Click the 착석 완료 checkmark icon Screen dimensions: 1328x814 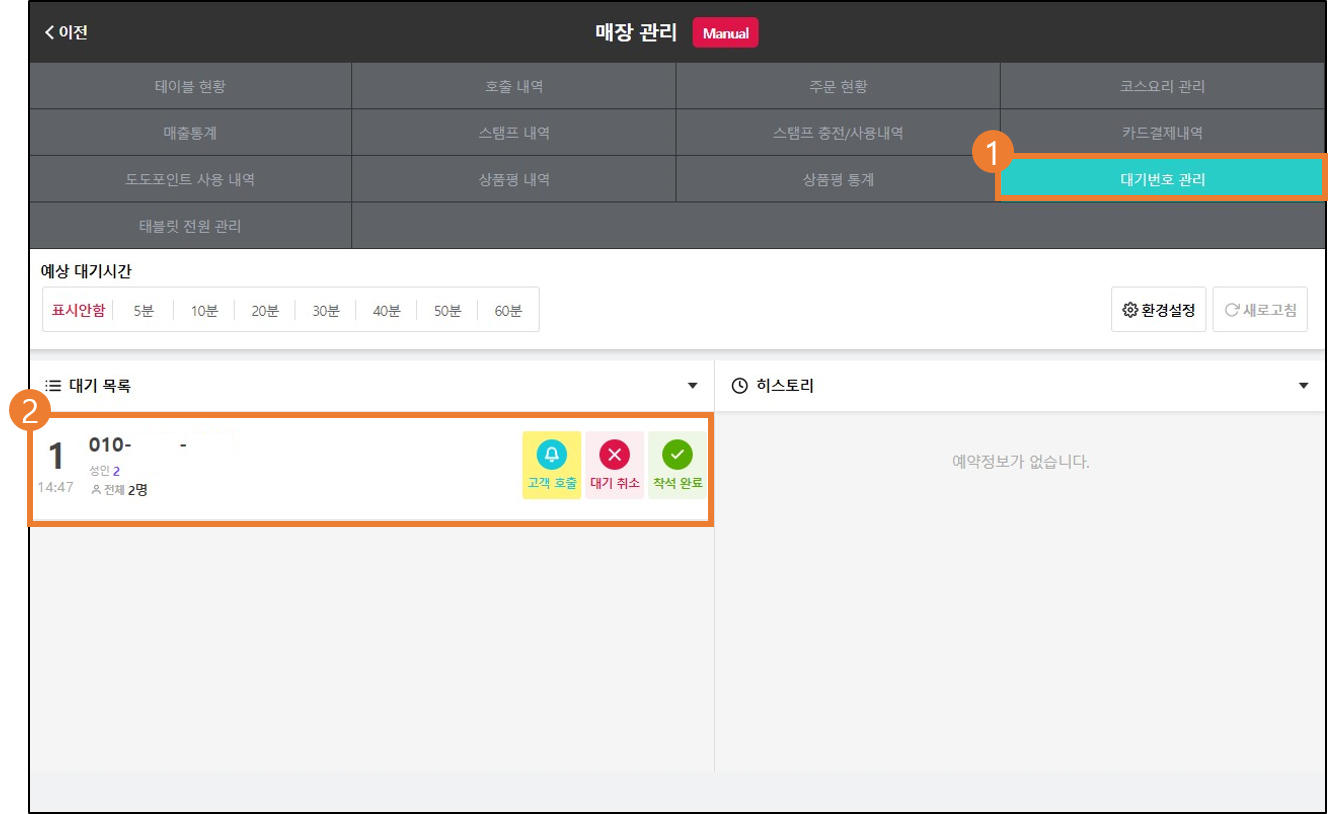677,455
